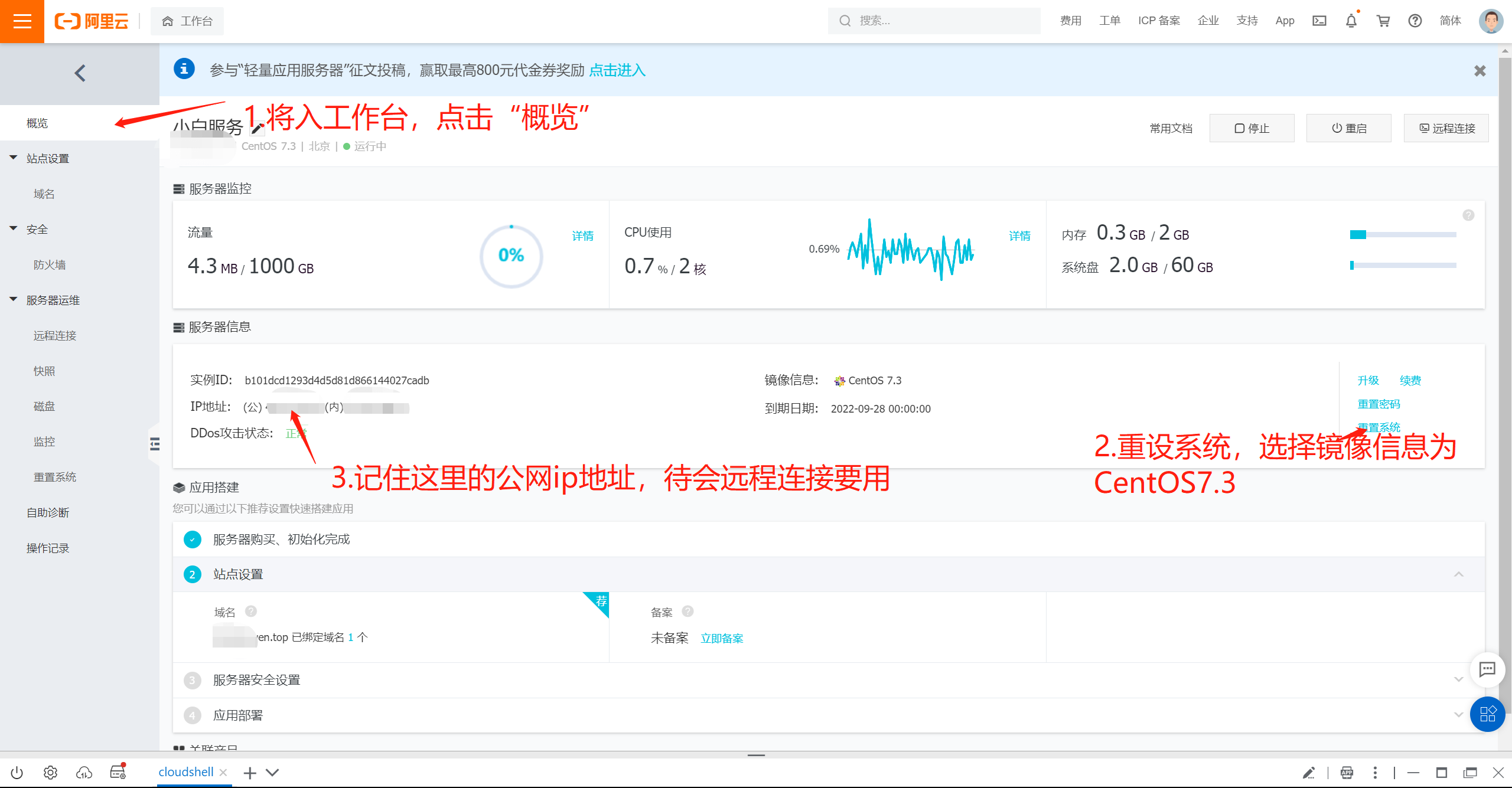Click the 工作台 header button
This screenshot has height=788, width=1512.
(x=187, y=21)
